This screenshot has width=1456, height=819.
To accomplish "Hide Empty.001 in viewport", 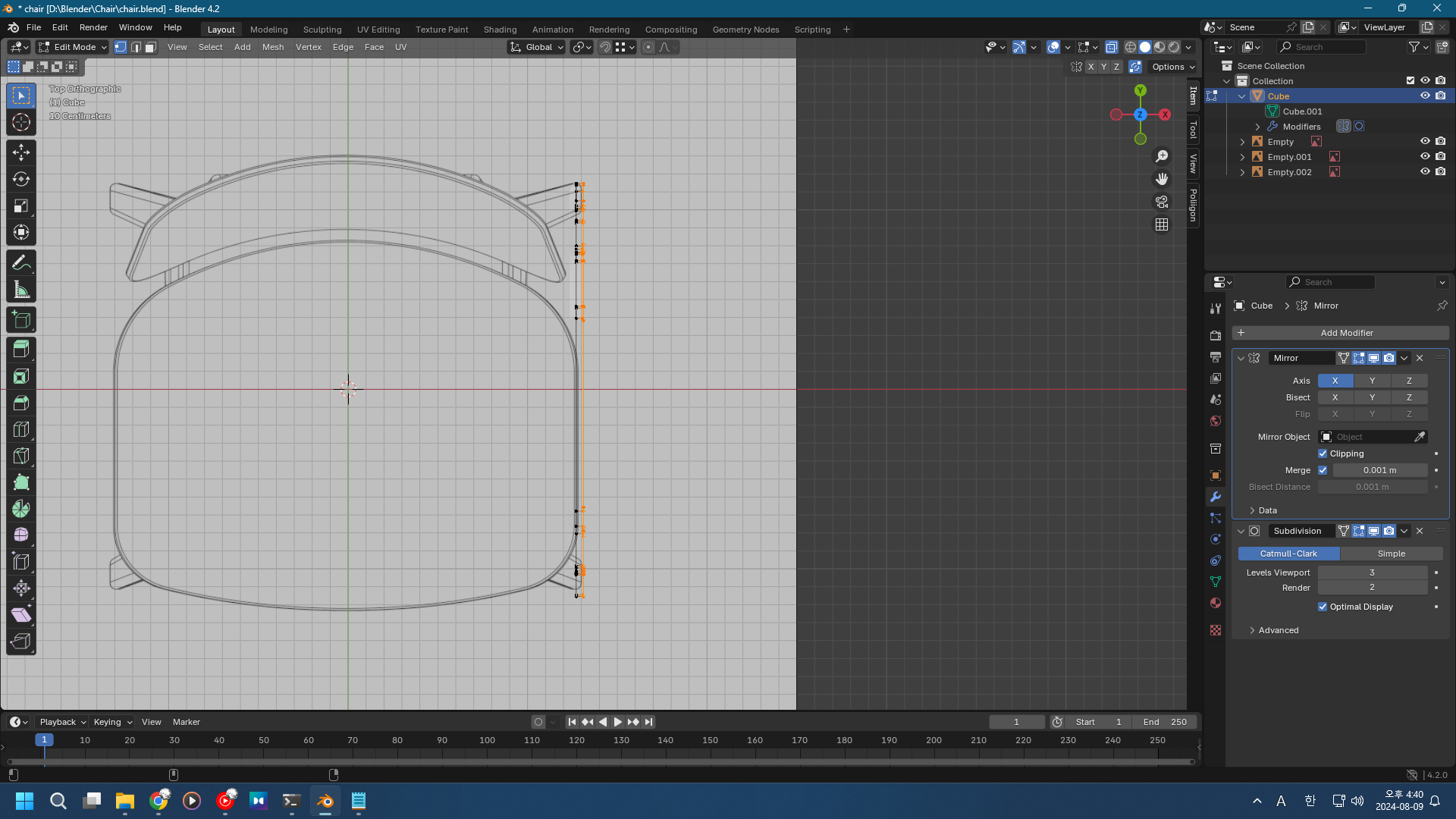I will coord(1425,157).
